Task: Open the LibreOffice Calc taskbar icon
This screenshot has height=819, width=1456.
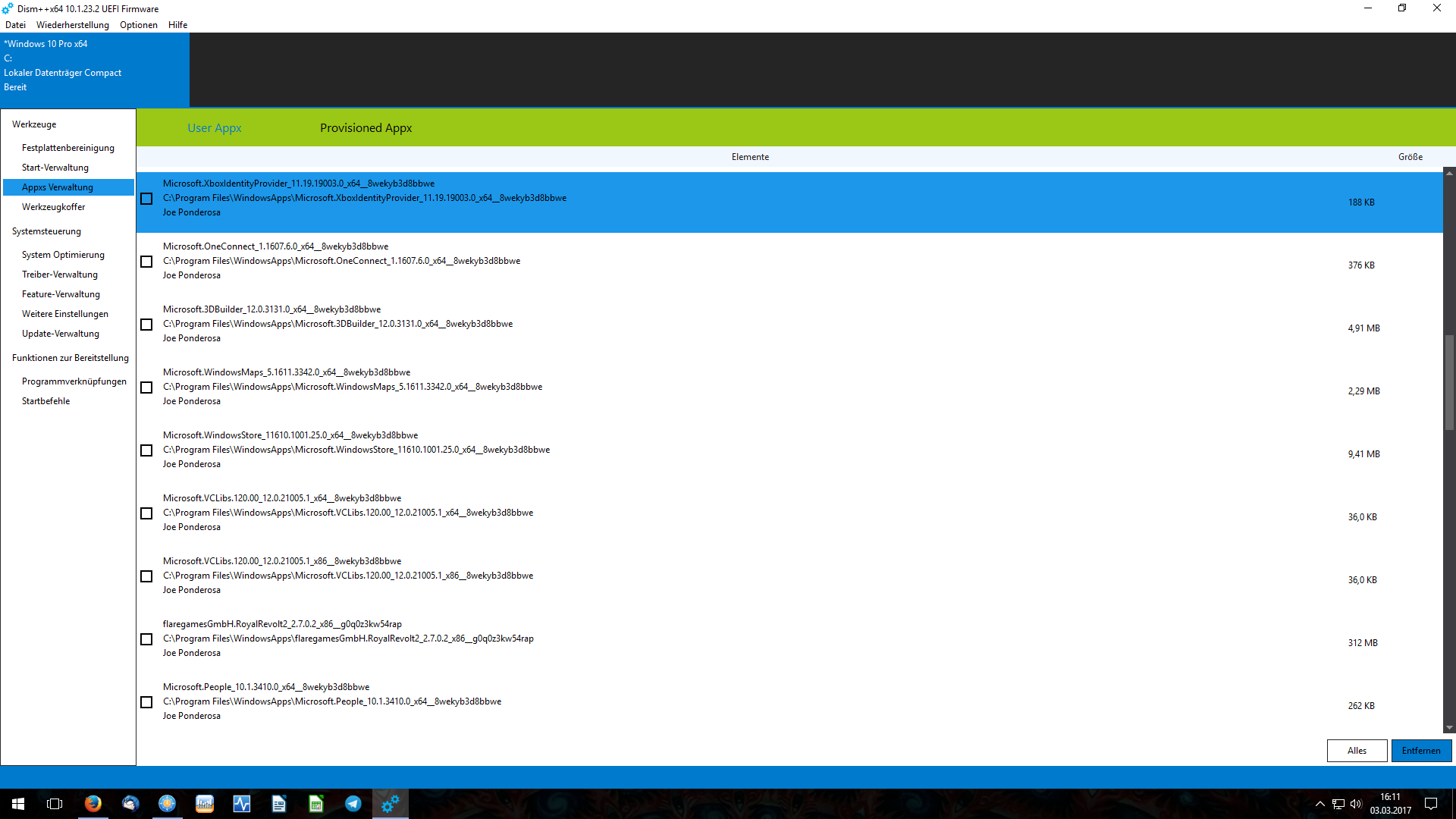Action: coord(315,804)
